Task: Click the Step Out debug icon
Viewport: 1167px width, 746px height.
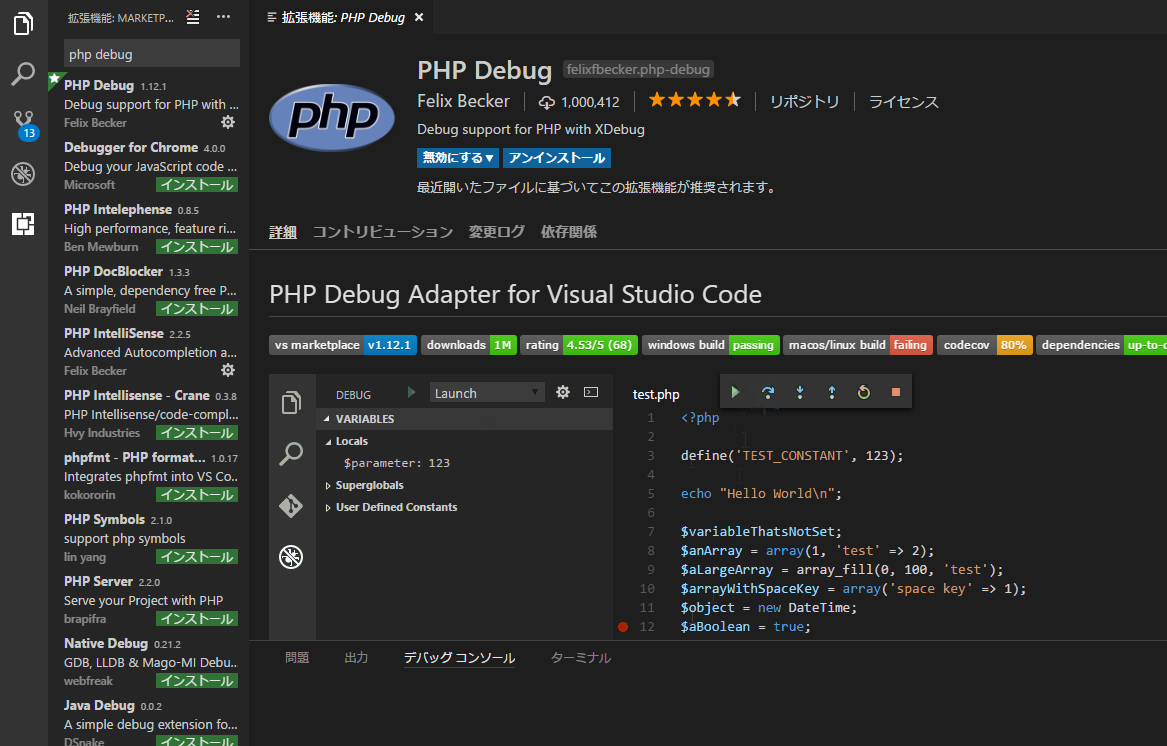Action: point(832,392)
